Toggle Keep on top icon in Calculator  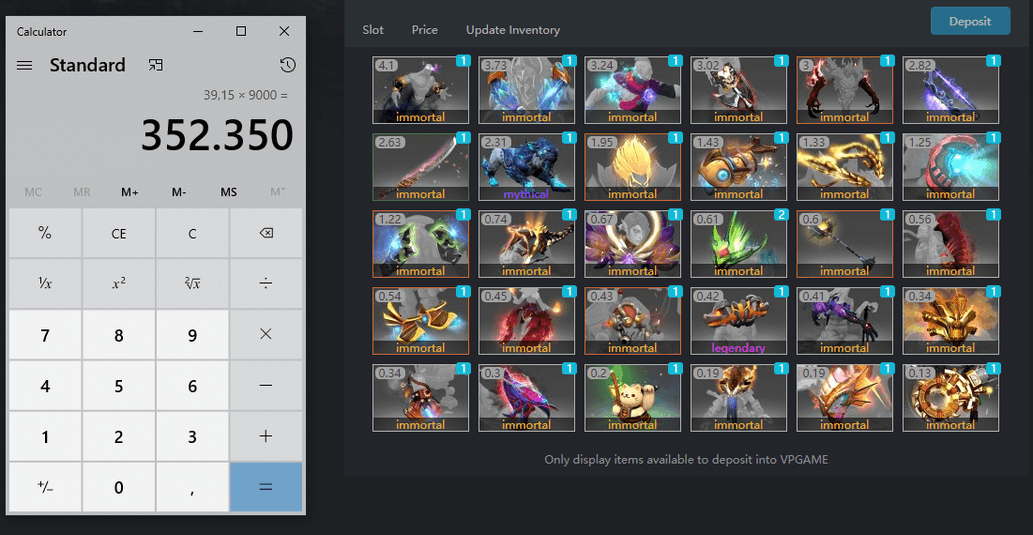click(155, 65)
